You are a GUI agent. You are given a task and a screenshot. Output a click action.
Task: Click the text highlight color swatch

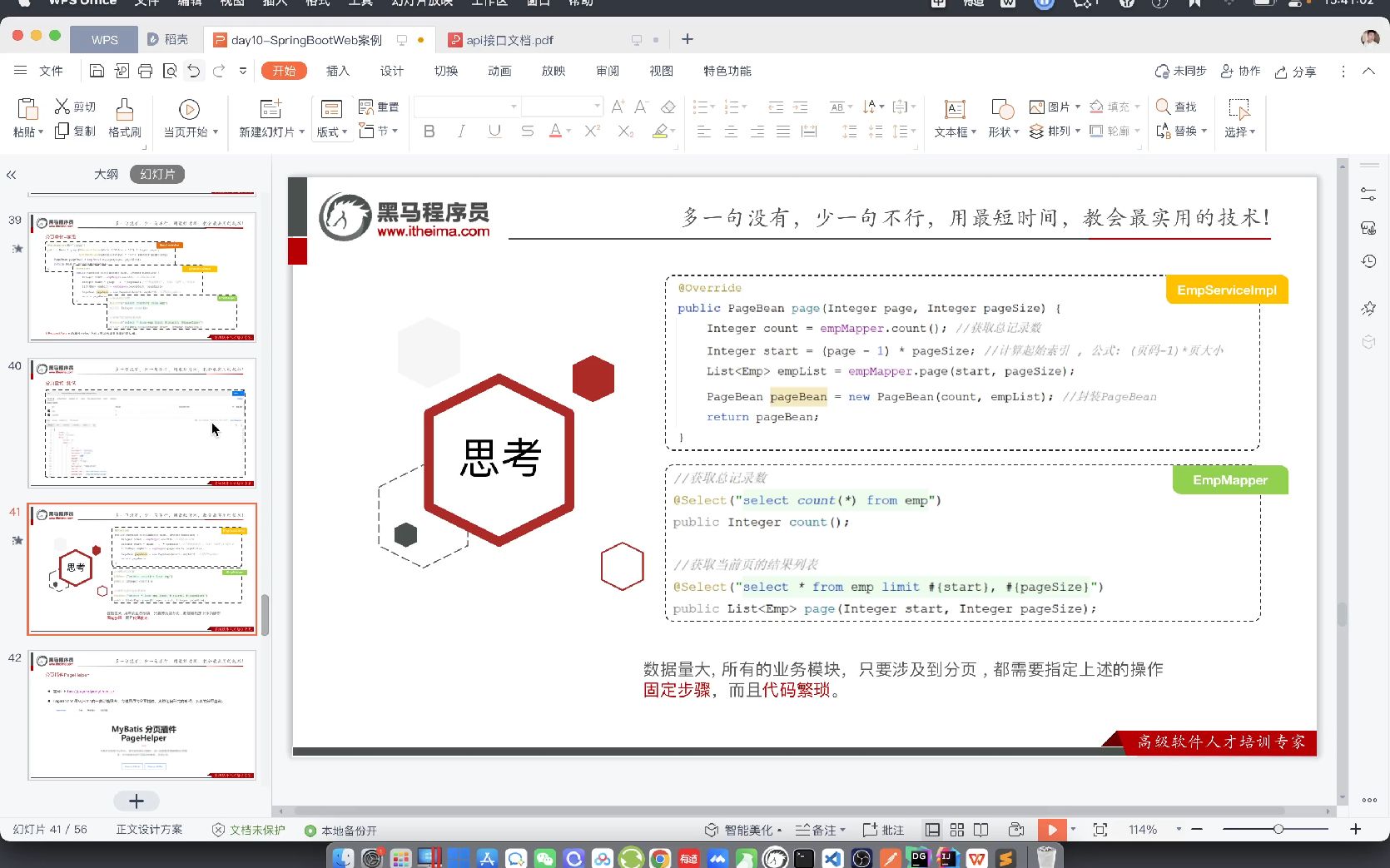click(660, 131)
